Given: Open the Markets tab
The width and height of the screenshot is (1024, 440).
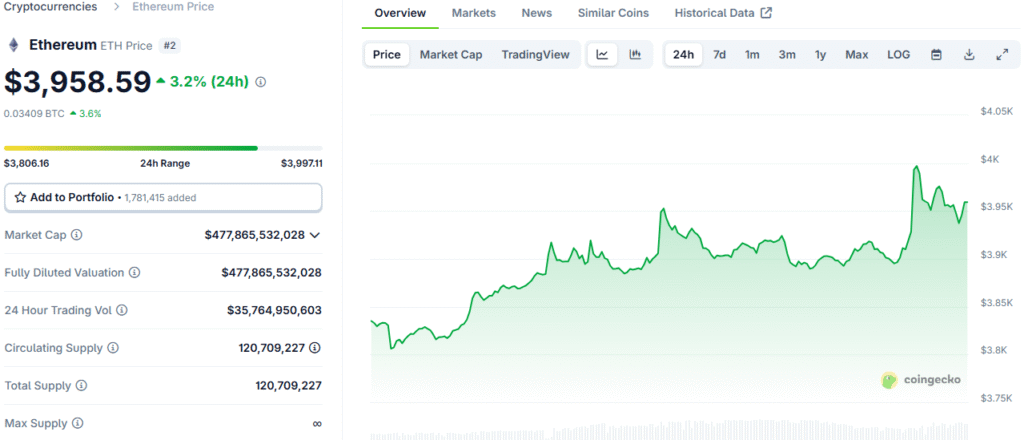Looking at the screenshot, I should pyautogui.click(x=473, y=13).
